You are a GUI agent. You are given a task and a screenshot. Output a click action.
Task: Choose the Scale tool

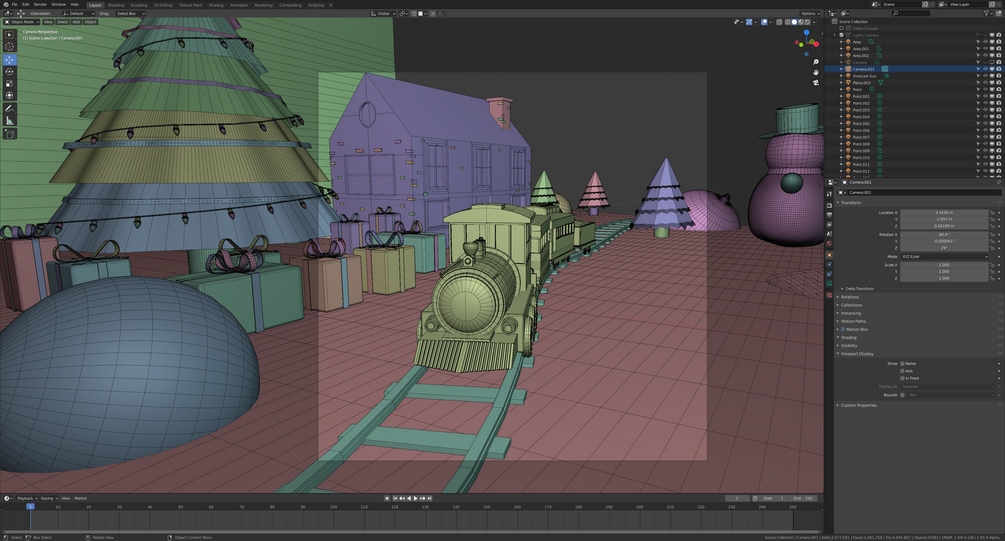pos(9,83)
